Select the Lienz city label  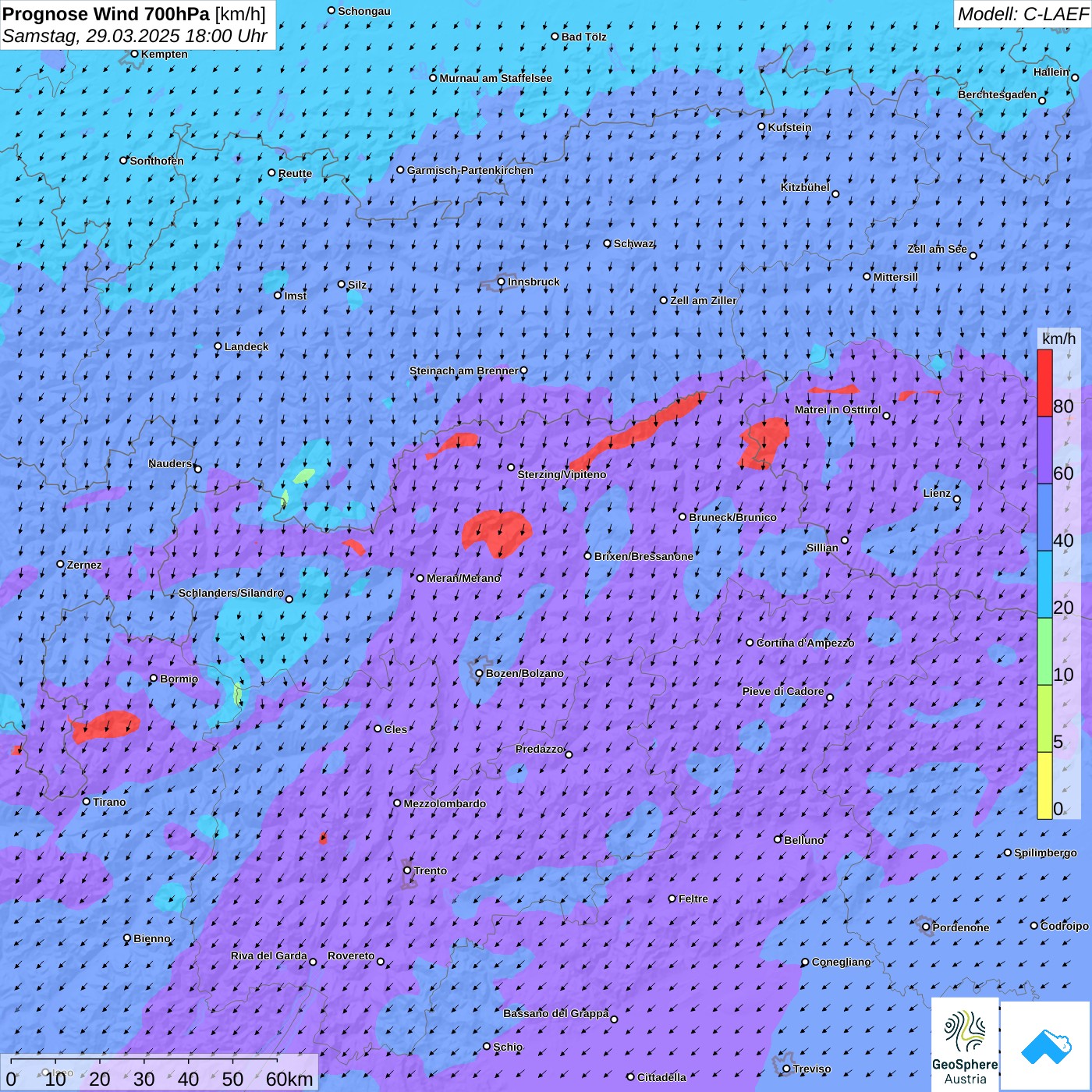click(x=937, y=493)
